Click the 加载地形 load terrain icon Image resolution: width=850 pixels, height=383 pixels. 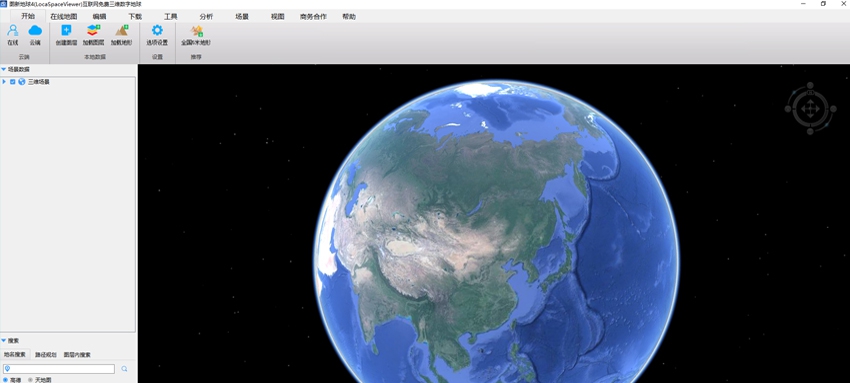tap(121, 30)
